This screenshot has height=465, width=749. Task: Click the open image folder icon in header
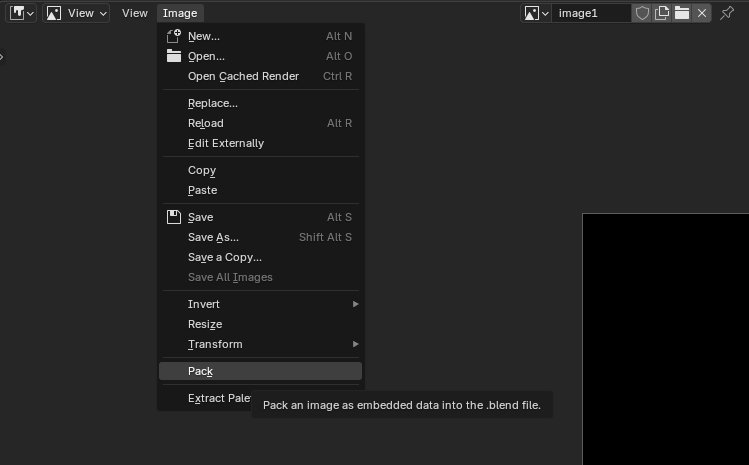[x=682, y=13]
